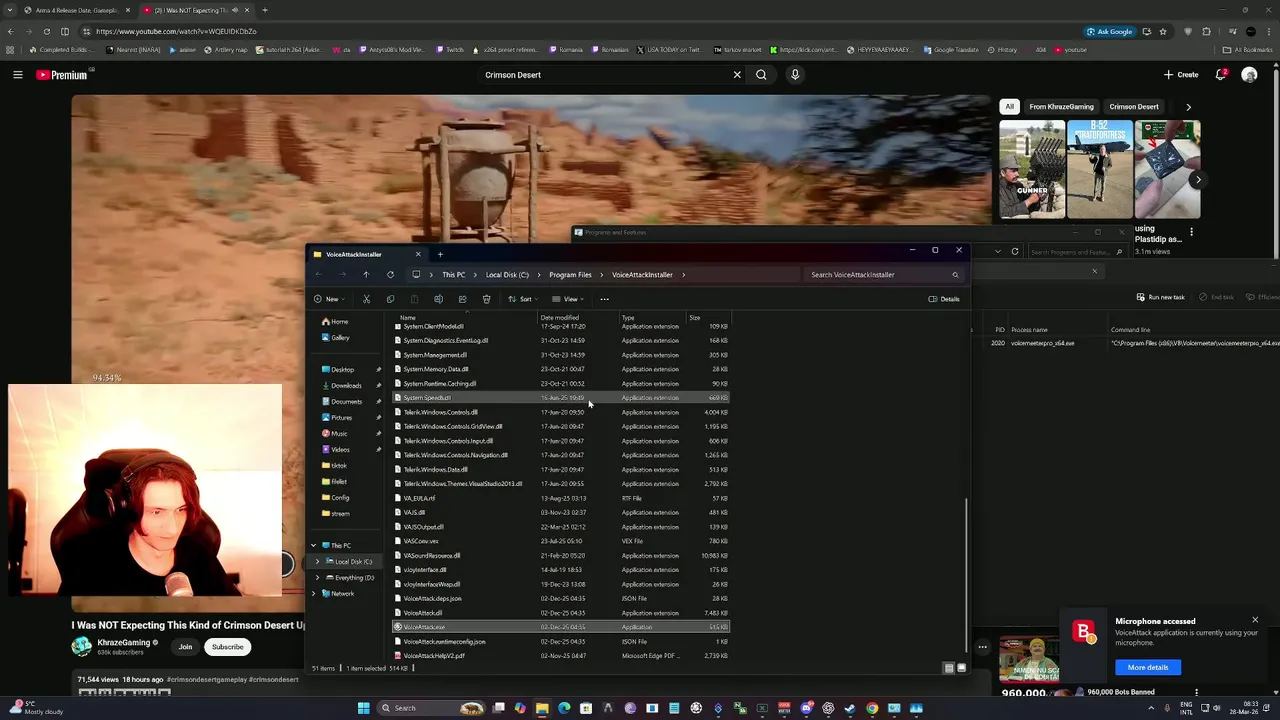Viewport: 1280px width, 720px height.
Task: Click Explorer's Up arrow navigation button
Action: click(x=366, y=275)
